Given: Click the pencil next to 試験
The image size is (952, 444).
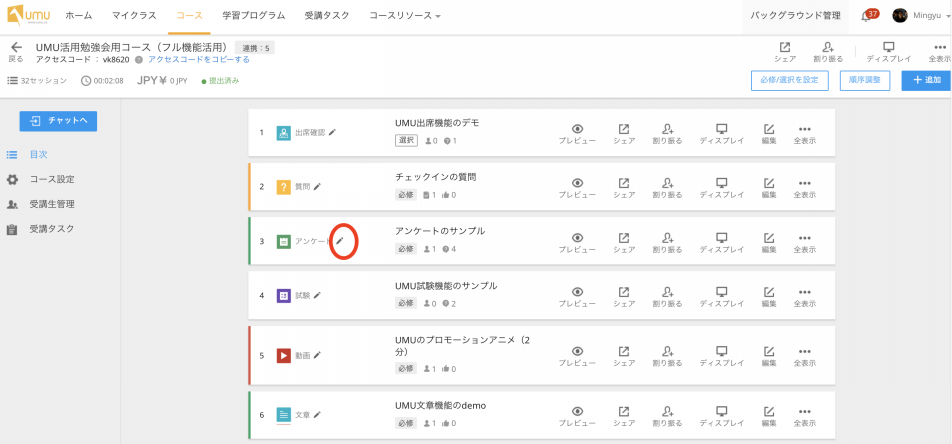Looking at the screenshot, I should click(317, 295).
